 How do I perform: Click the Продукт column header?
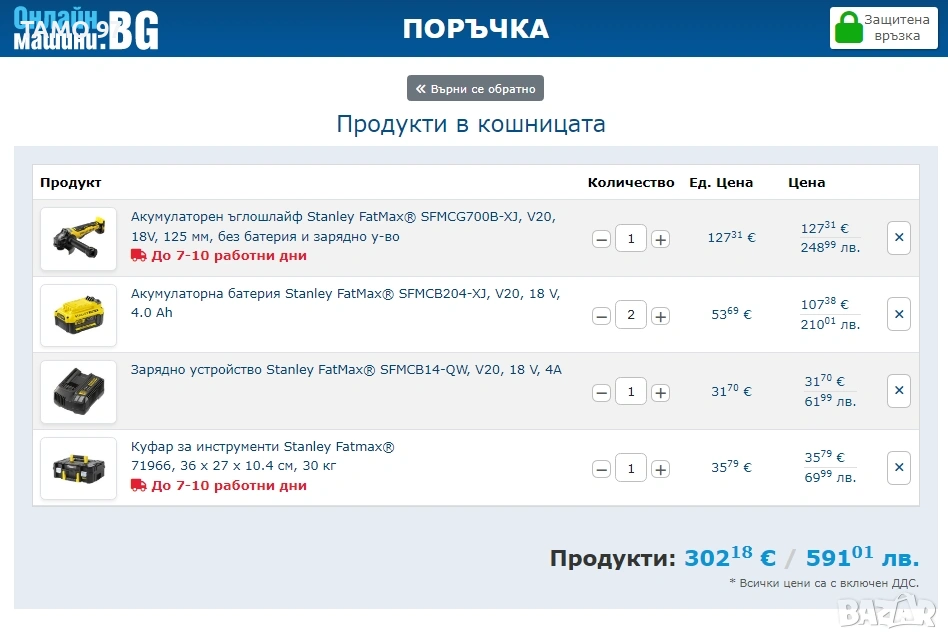pyautogui.click(x=70, y=183)
